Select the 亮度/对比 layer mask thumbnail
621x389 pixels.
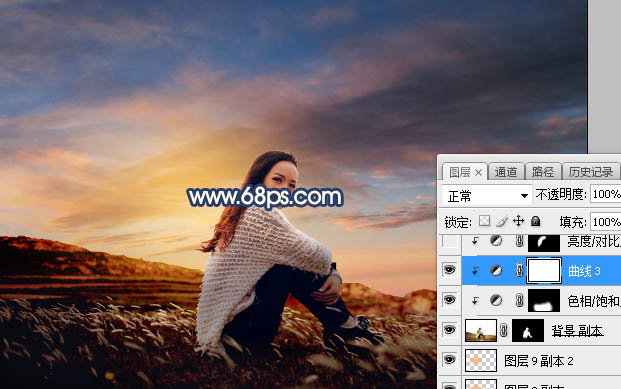[544, 242]
